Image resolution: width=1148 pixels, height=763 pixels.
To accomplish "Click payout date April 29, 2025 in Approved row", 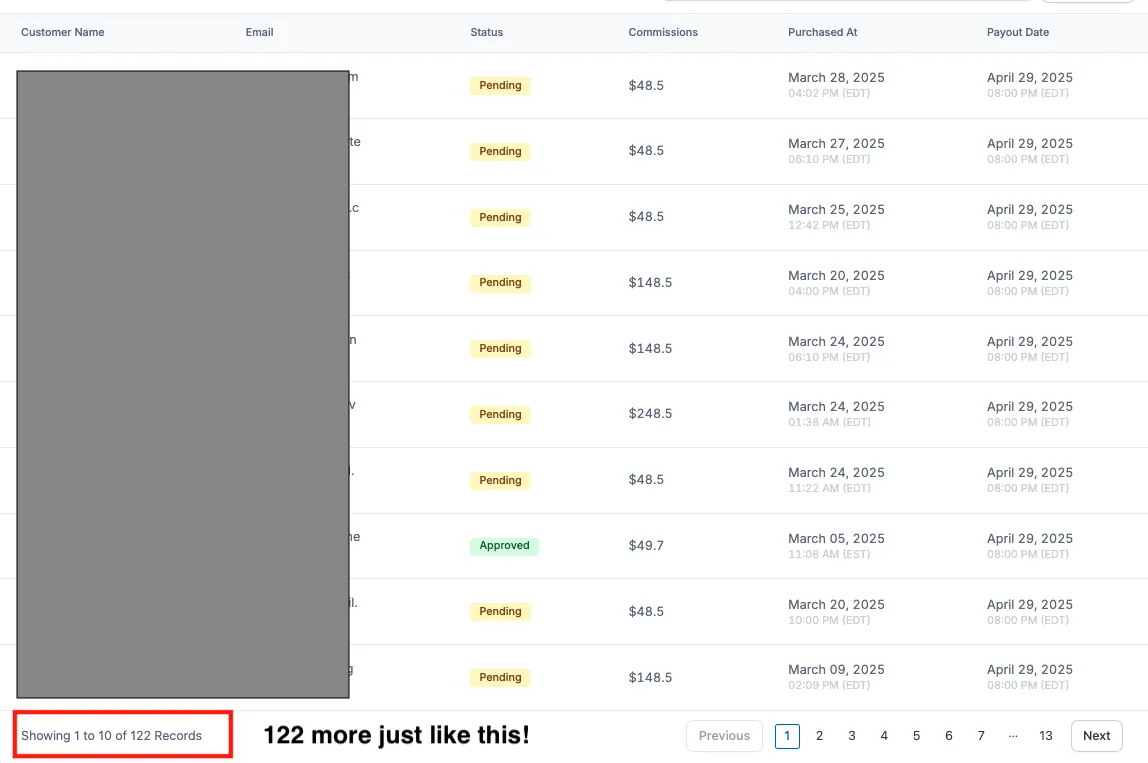I will click(1029, 538).
